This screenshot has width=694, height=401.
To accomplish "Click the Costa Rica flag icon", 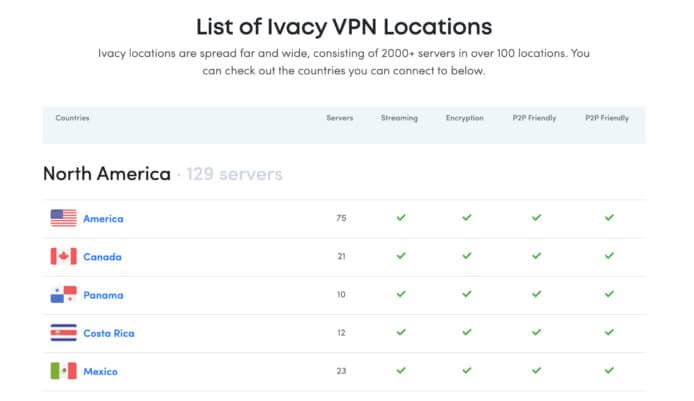I will (63, 333).
